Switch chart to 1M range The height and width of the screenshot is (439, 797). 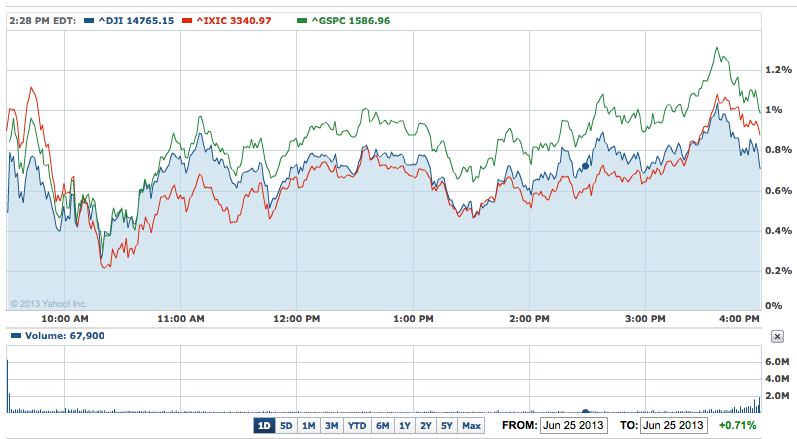pos(309,426)
